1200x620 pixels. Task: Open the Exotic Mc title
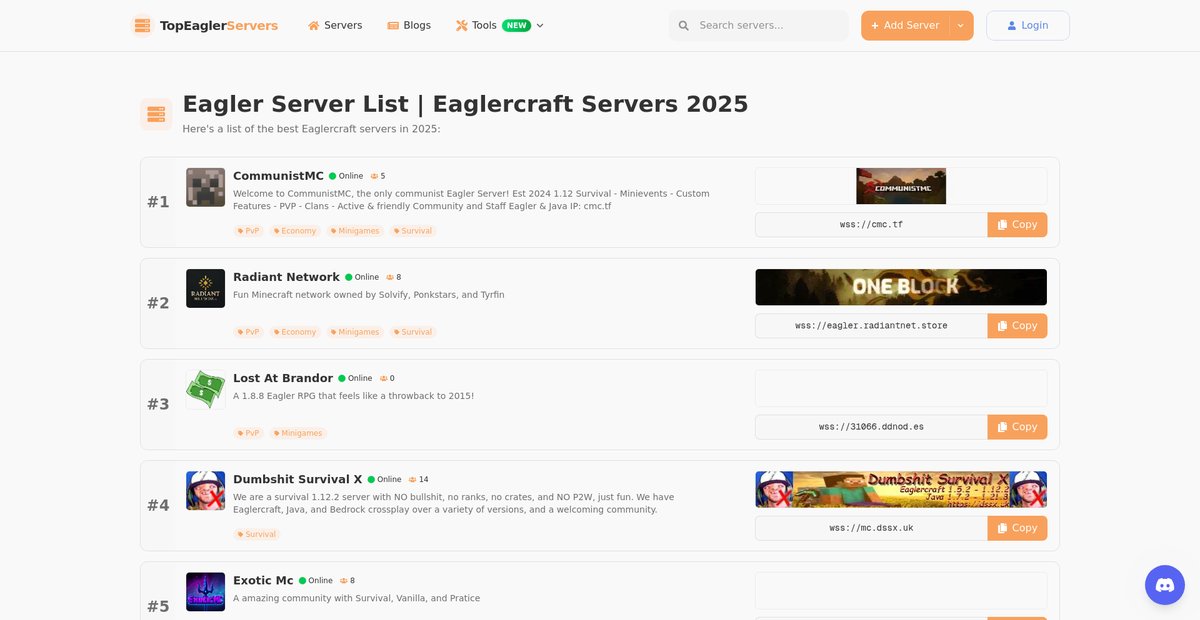click(263, 580)
